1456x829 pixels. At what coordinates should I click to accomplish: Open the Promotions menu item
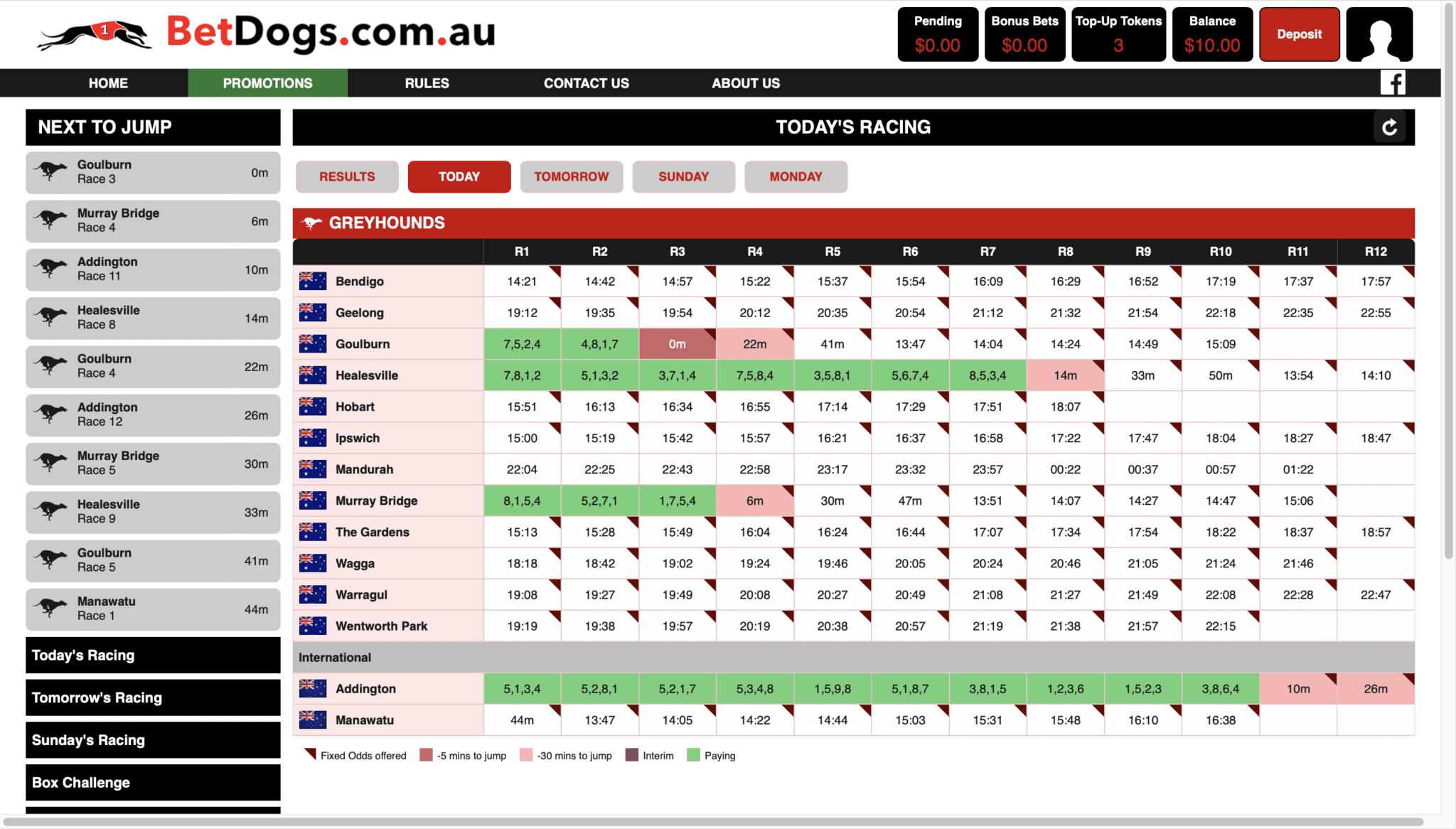(267, 83)
